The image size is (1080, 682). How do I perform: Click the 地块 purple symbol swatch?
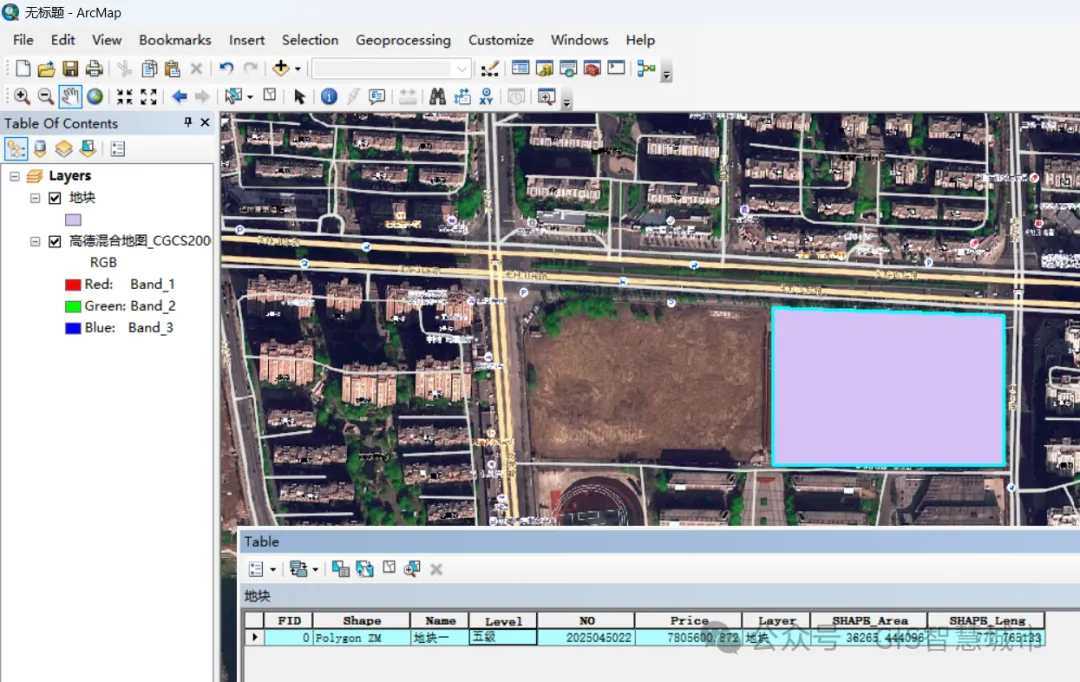(x=73, y=220)
